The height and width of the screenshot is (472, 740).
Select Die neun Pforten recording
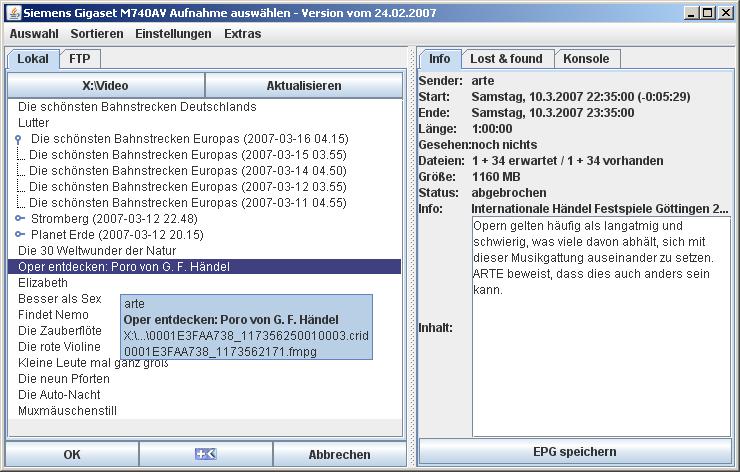tap(64, 379)
